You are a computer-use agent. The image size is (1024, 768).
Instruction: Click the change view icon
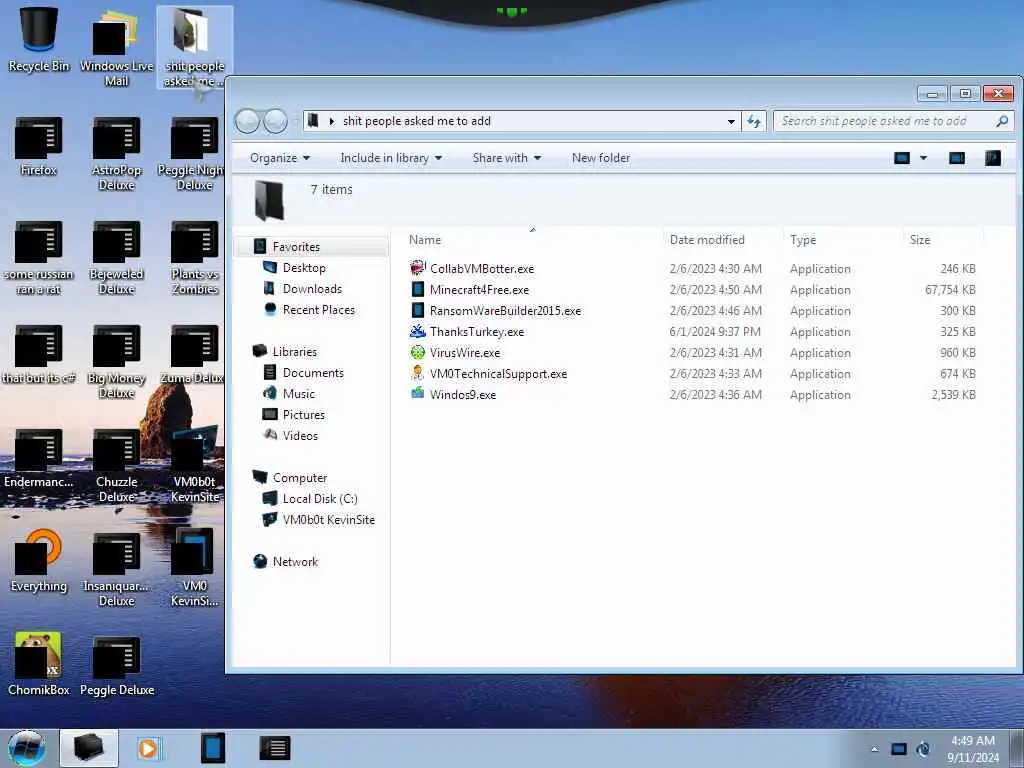click(x=902, y=158)
